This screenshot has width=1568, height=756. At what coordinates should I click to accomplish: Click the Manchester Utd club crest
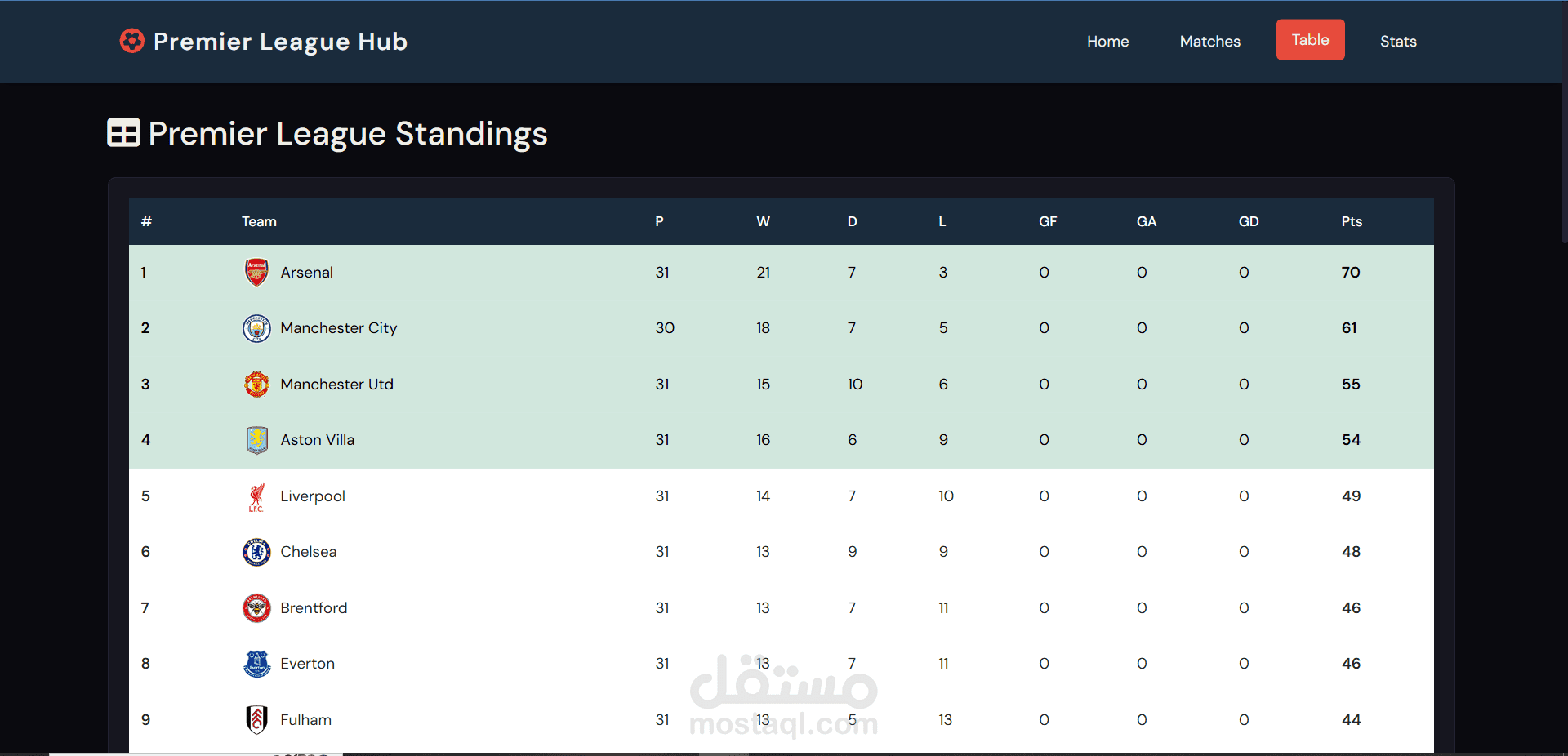tap(256, 384)
